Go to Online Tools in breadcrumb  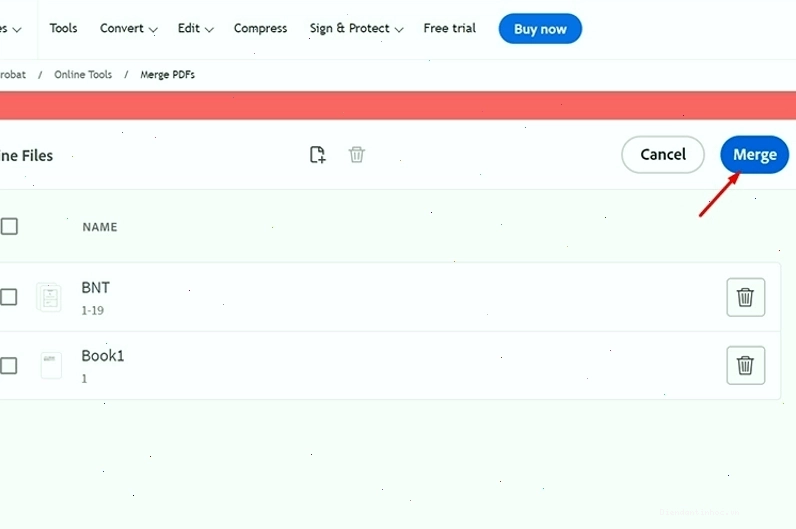click(x=83, y=75)
